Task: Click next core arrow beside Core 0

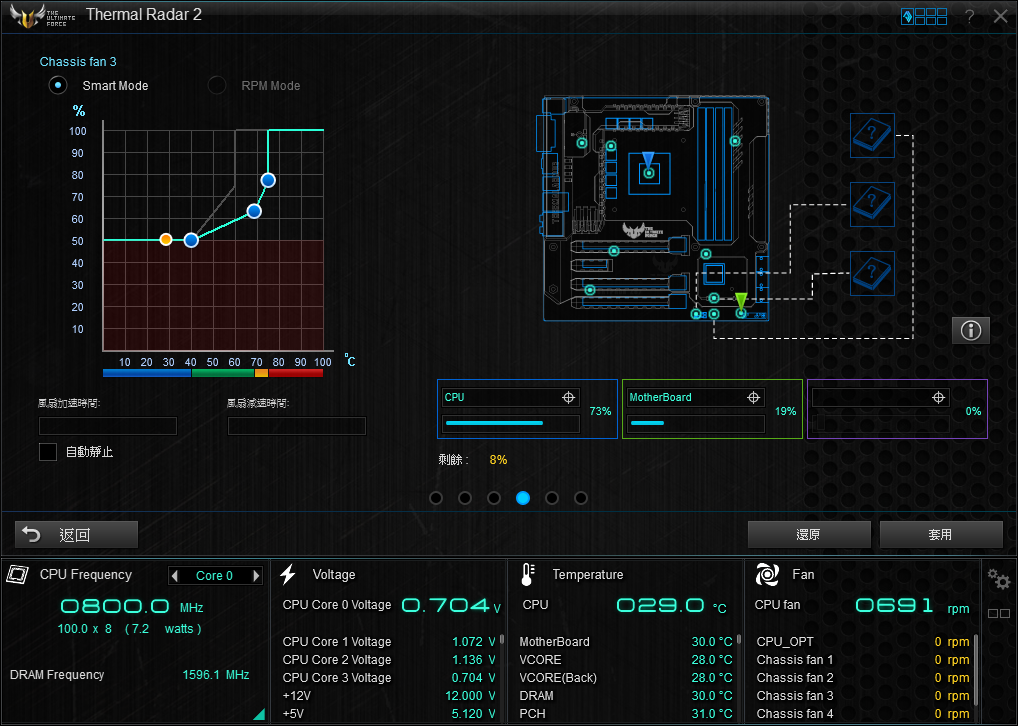Action: pos(256,576)
